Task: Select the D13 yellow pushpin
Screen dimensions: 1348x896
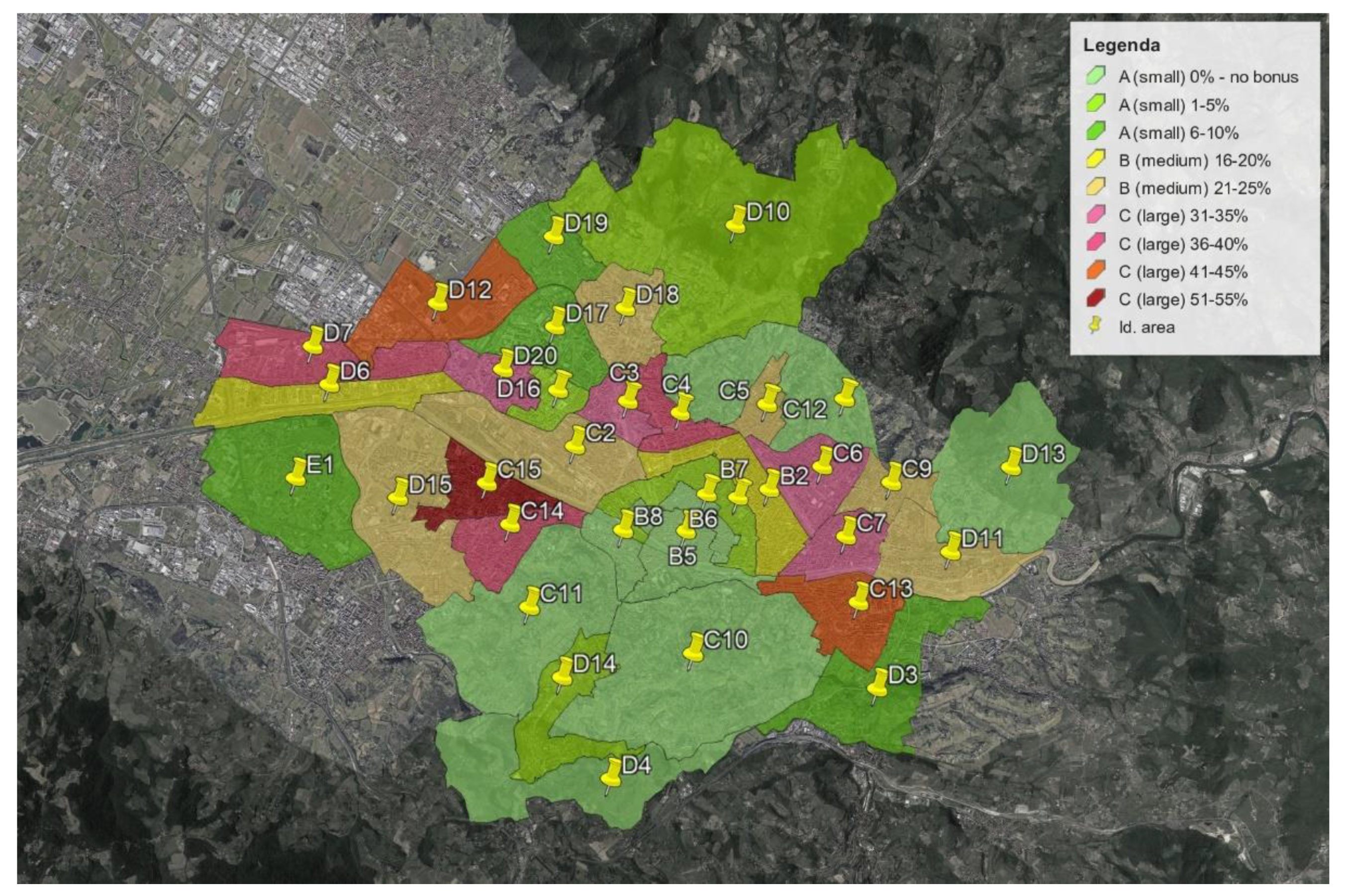Action: (x=1011, y=463)
